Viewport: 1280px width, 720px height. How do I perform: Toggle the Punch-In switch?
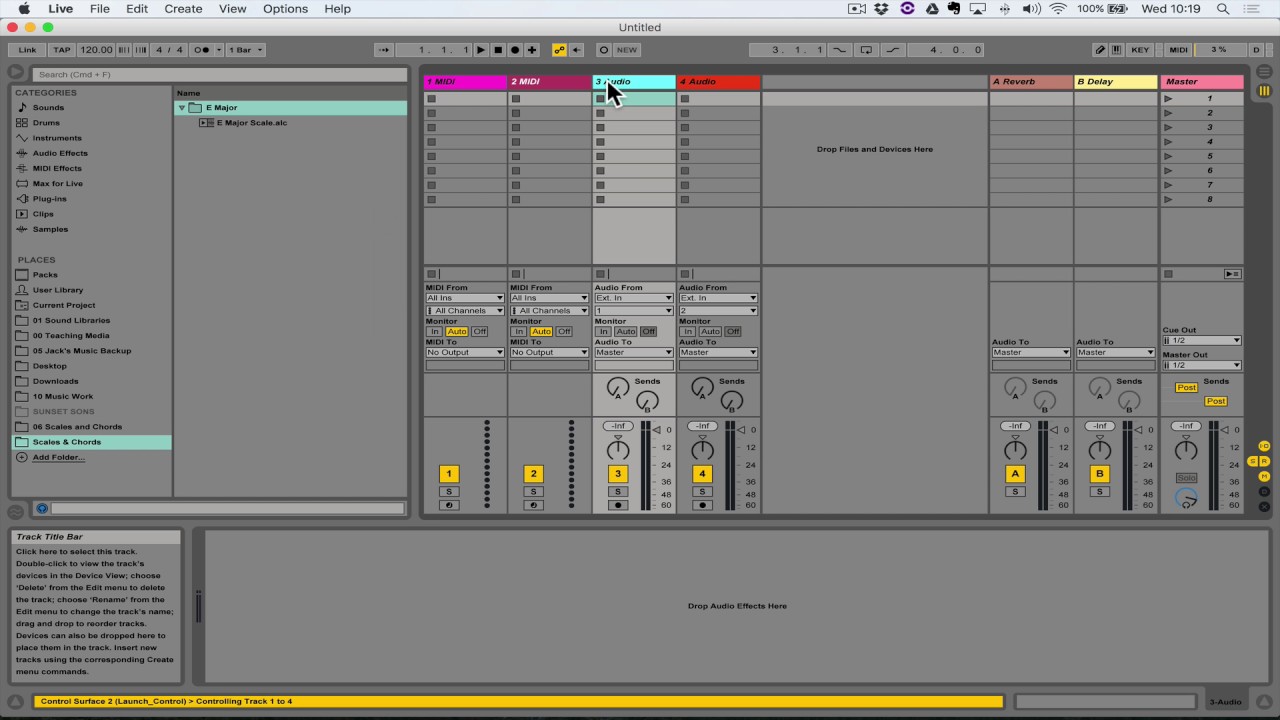[x=839, y=50]
